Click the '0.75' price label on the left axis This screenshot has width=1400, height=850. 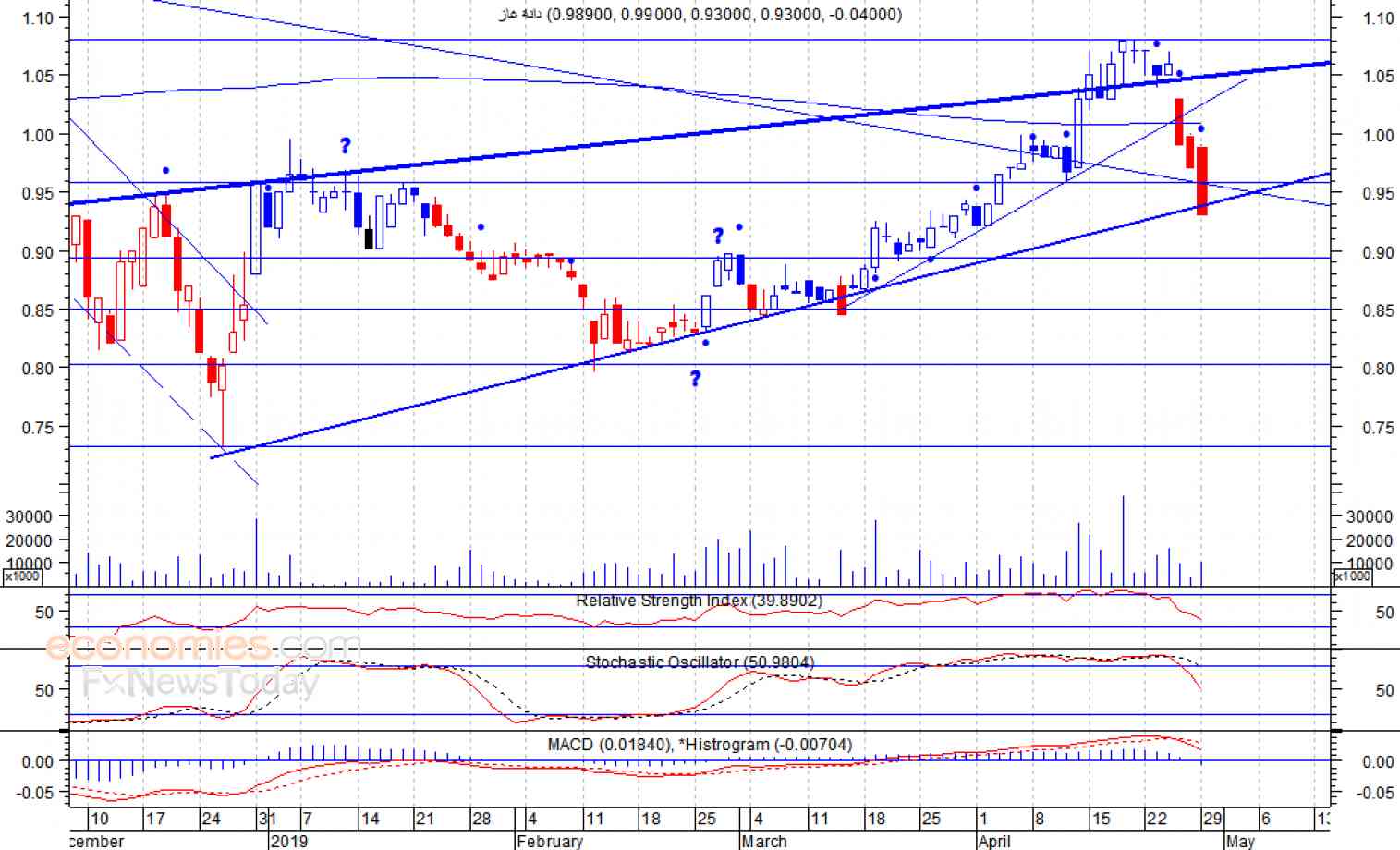click(x=38, y=428)
